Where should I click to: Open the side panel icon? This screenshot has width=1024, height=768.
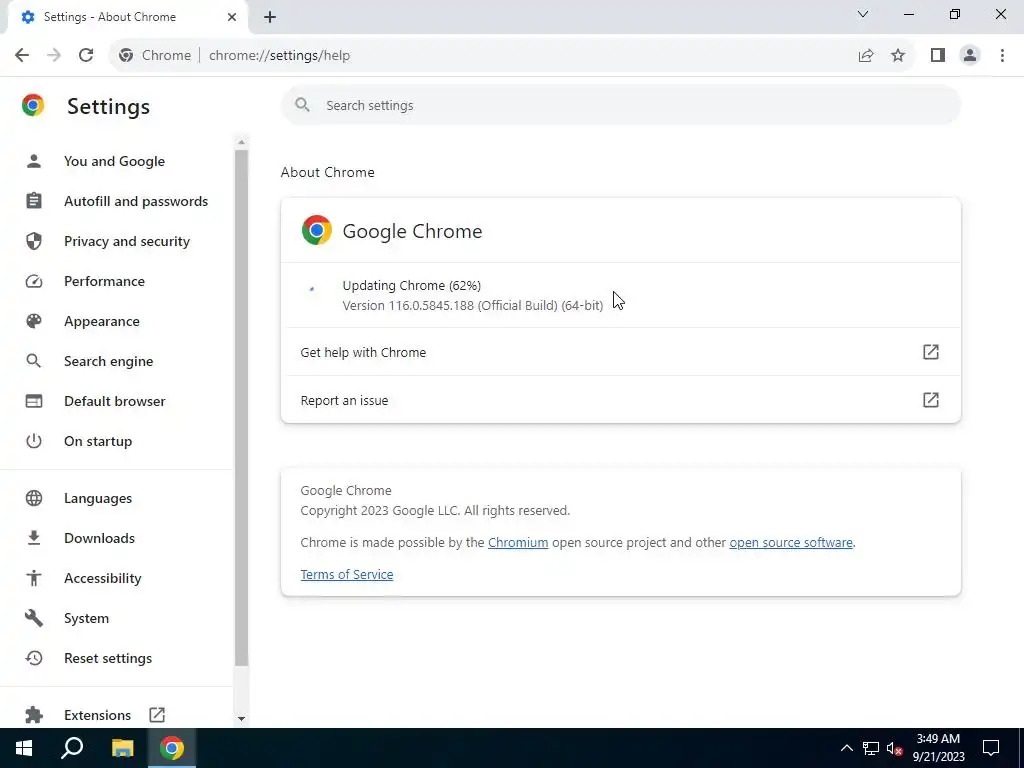click(938, 56)
